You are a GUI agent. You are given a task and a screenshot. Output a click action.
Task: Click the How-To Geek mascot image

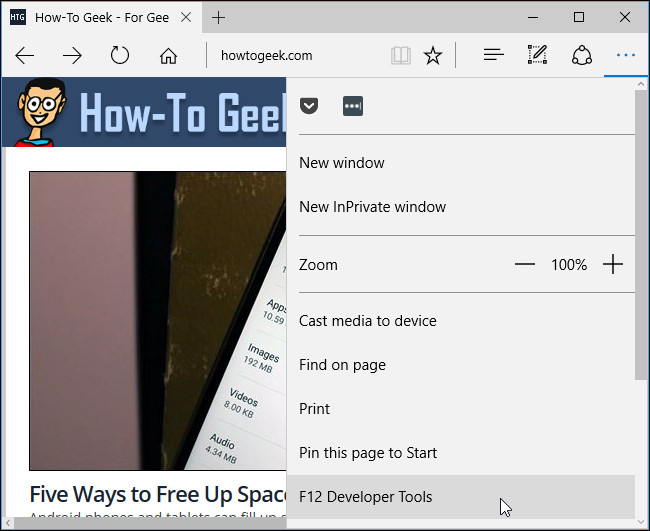[40, 112]
